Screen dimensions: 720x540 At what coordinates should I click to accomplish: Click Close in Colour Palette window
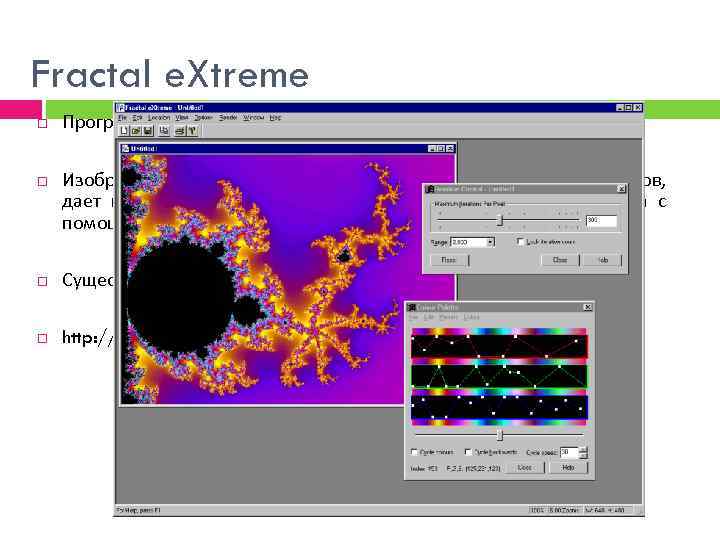coord(525,467)
